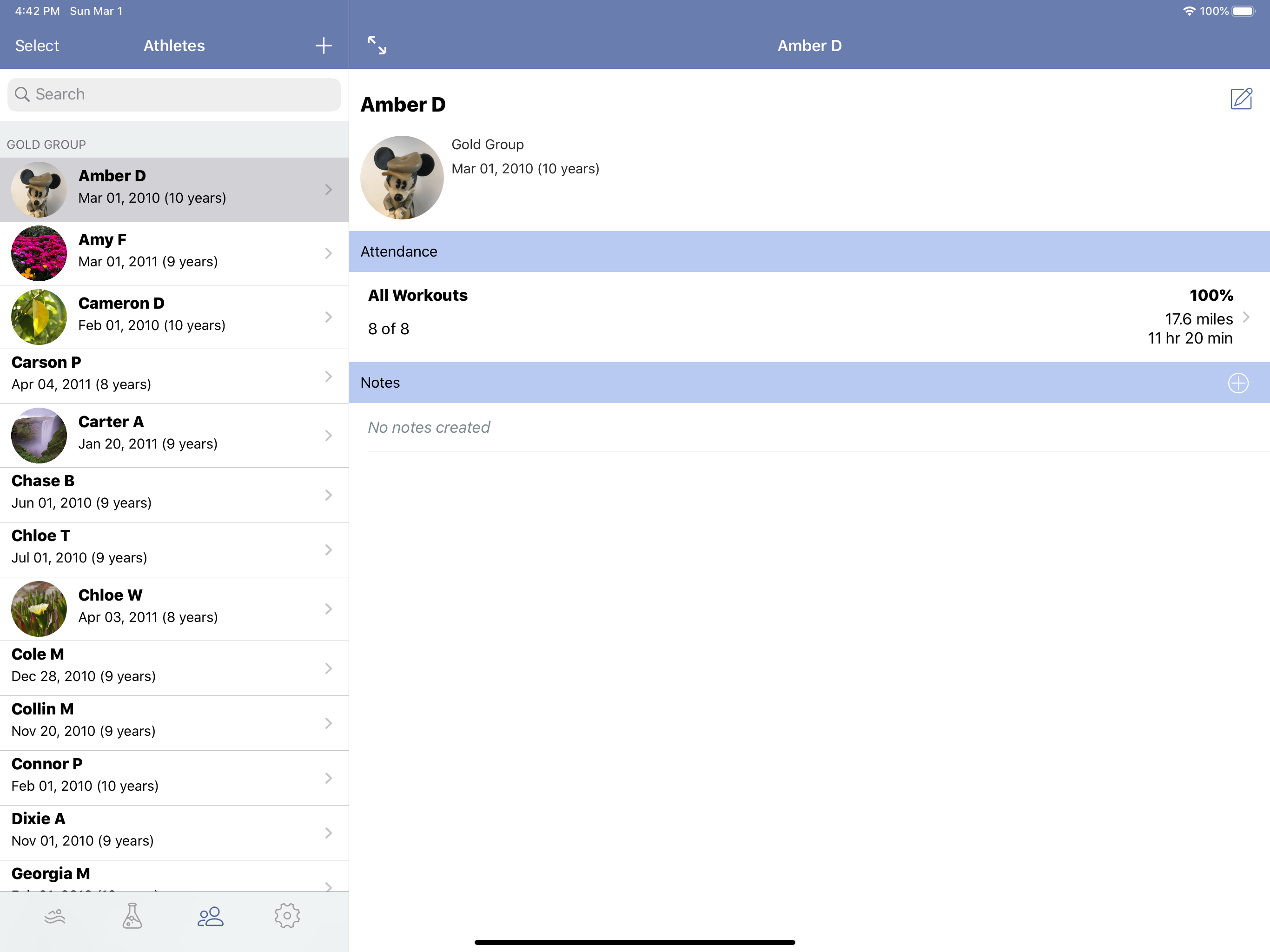Tap the plus icon to add athlete
Screen dimensions: 1270x952
[x=323, y=46]
